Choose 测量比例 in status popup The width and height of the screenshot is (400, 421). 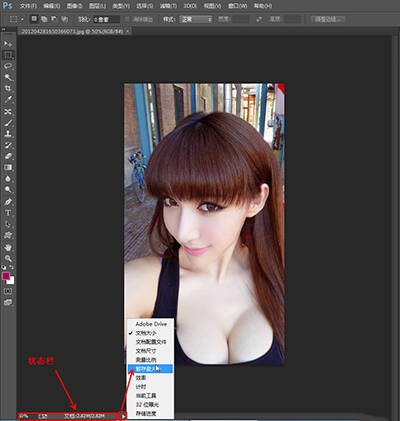pos(151,360)
